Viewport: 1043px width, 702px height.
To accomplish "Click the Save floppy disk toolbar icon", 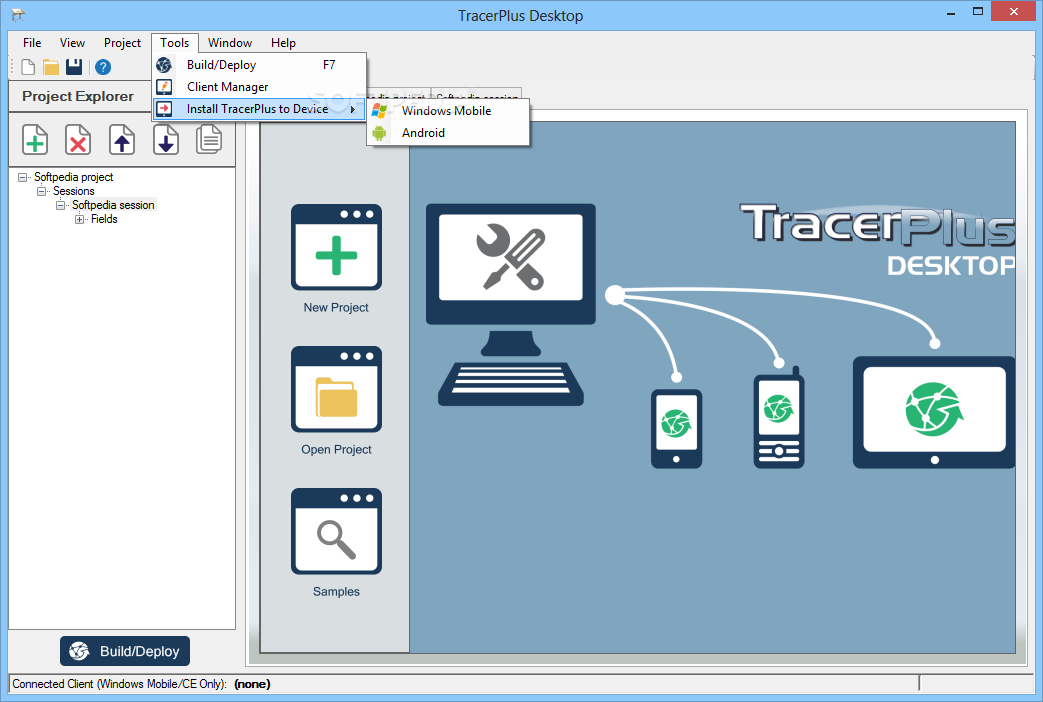I will (74, 67).
